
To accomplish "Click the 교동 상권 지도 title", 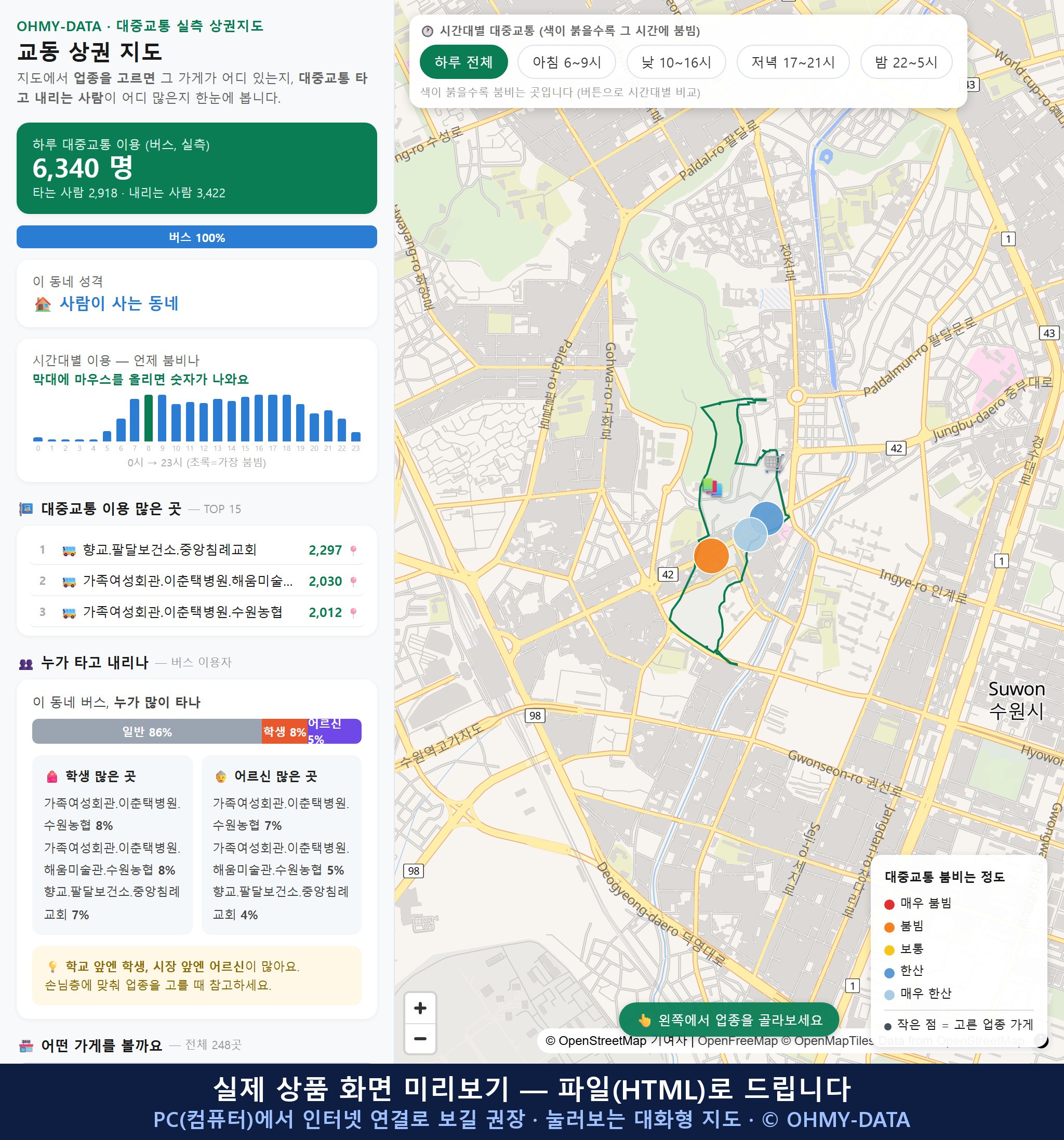I will [89, 51].
